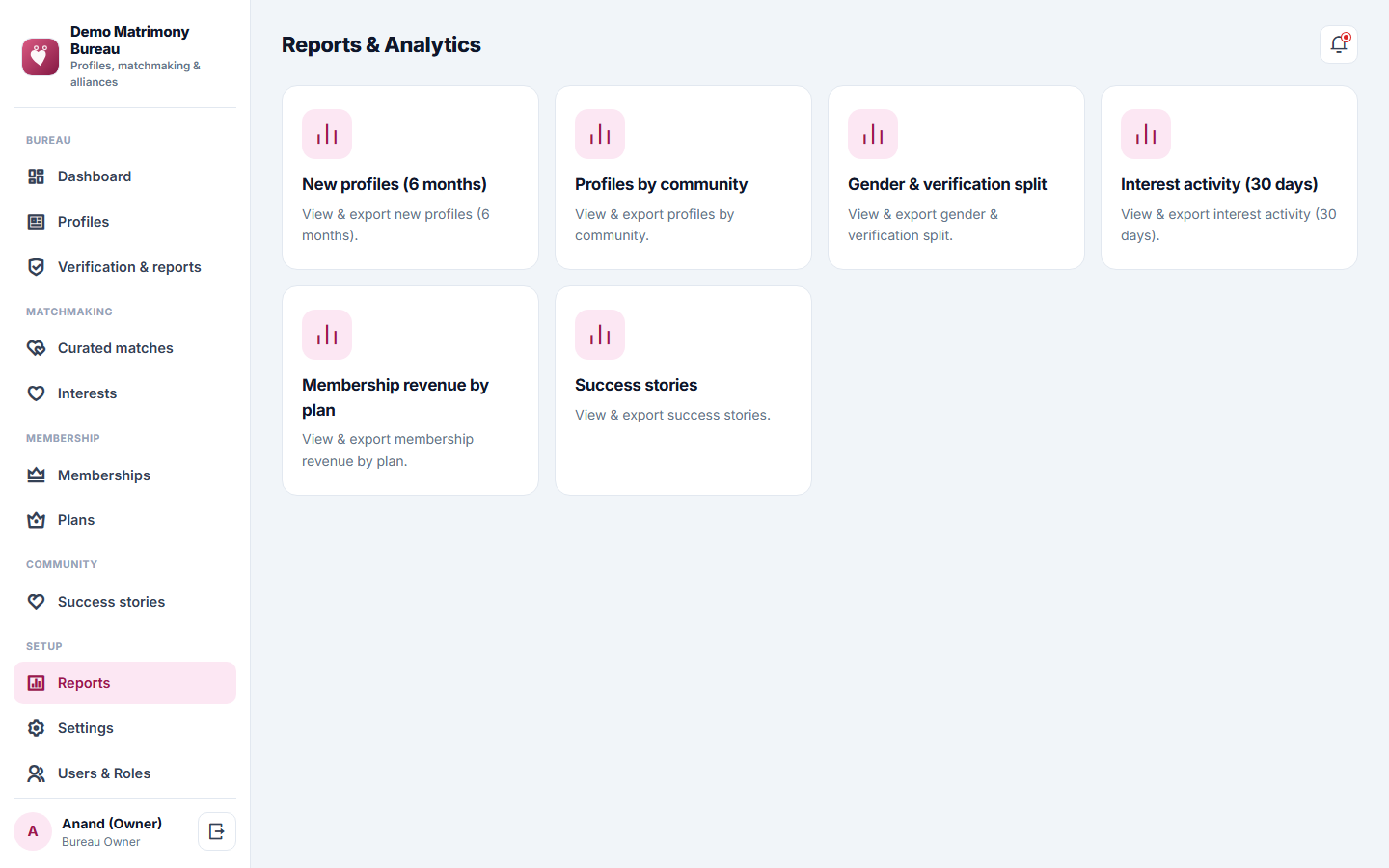Click the Verification & reports shield icon
Viewport: 1389px width, 868px height.
(37, 267)
